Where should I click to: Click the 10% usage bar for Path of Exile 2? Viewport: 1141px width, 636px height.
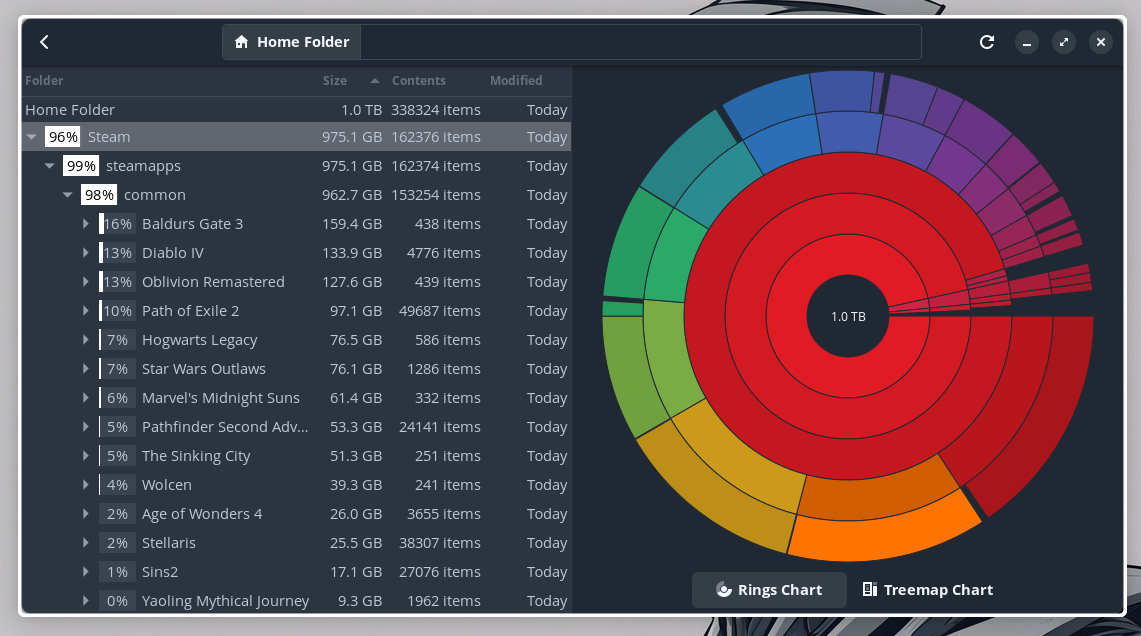click(117, 311)
